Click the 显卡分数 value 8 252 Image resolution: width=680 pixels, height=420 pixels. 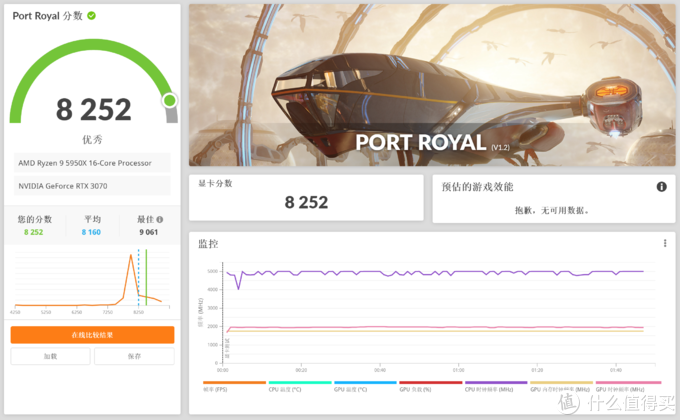click(x=306, y=203)
